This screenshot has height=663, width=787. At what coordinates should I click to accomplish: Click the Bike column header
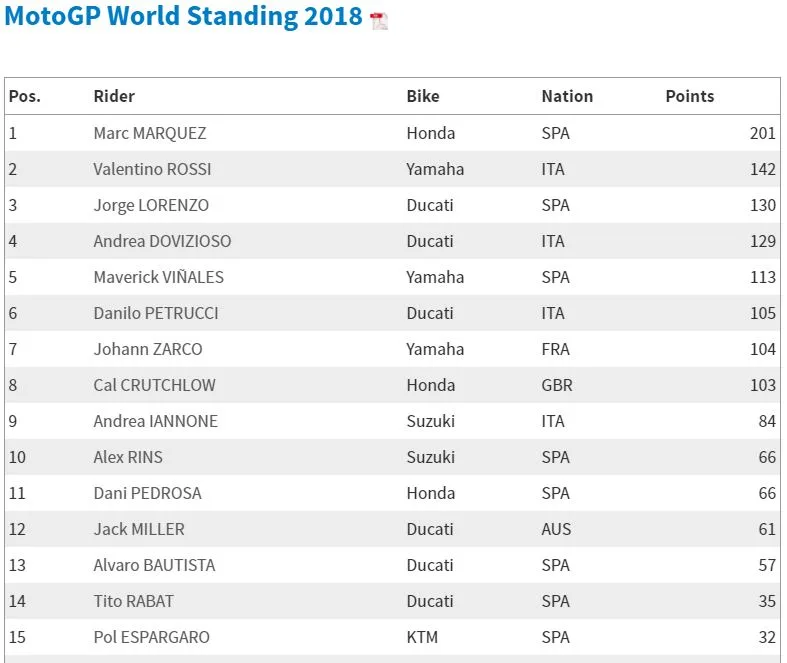[423, 96]
